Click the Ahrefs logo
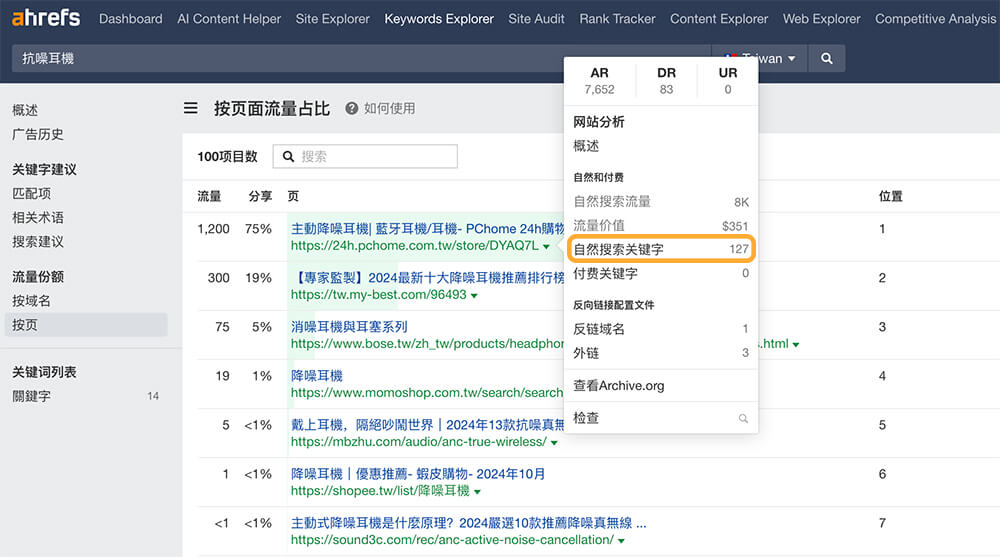1000x557 pixels. pyautogui.click(x=46, y=18)
